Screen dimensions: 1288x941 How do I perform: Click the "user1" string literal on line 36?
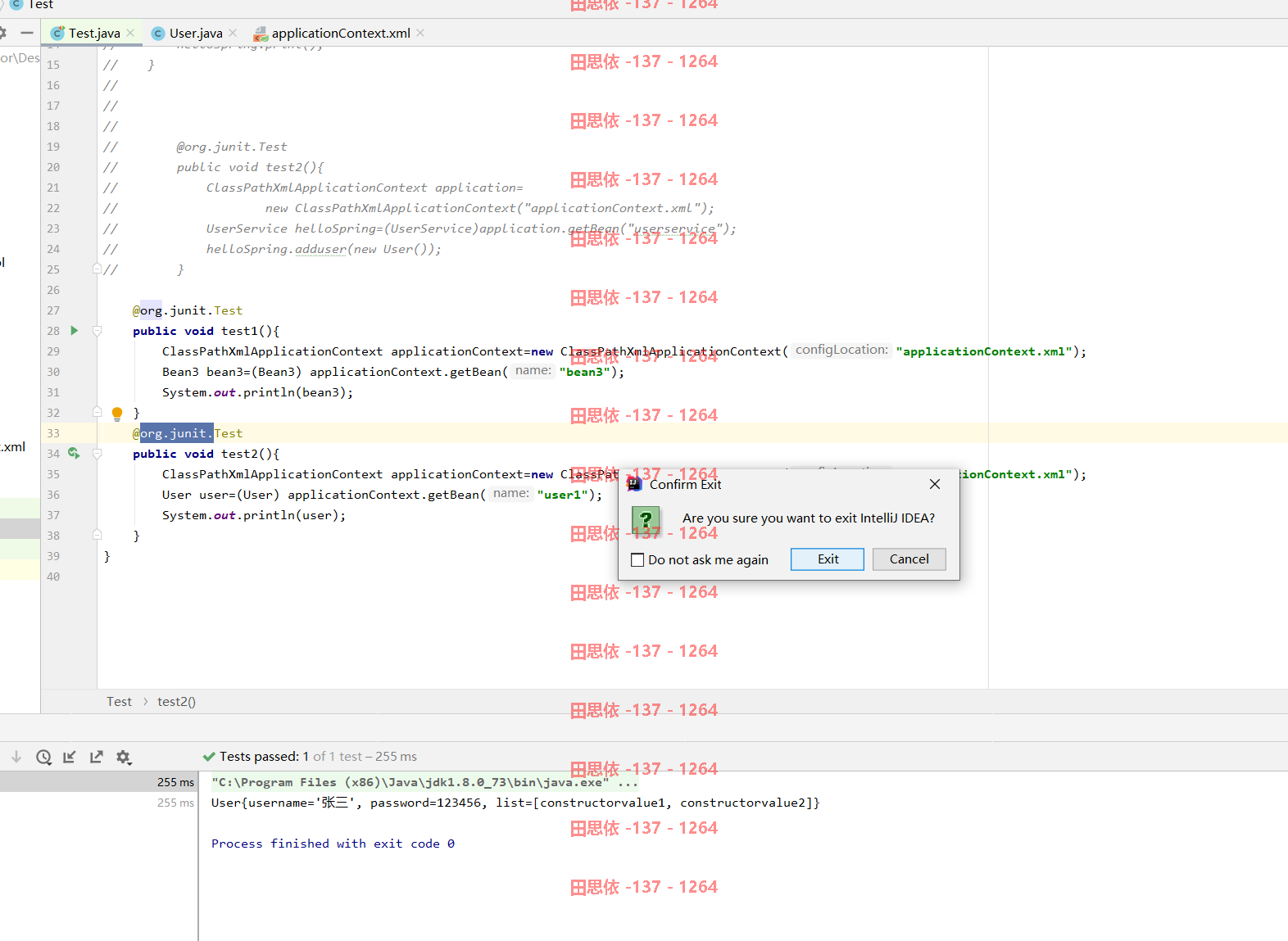pos(563,495)
